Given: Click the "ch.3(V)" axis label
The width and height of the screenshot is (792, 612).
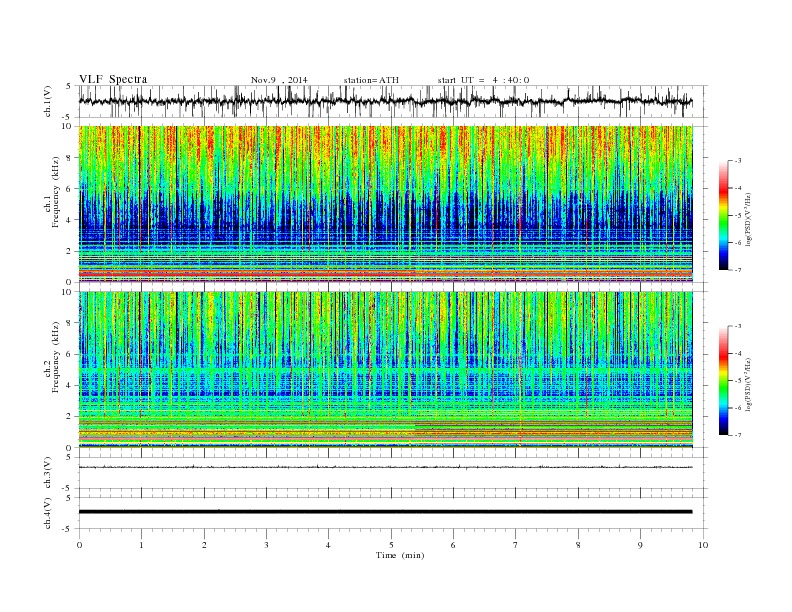Looking at the screenshot, I should coord(48,473).
